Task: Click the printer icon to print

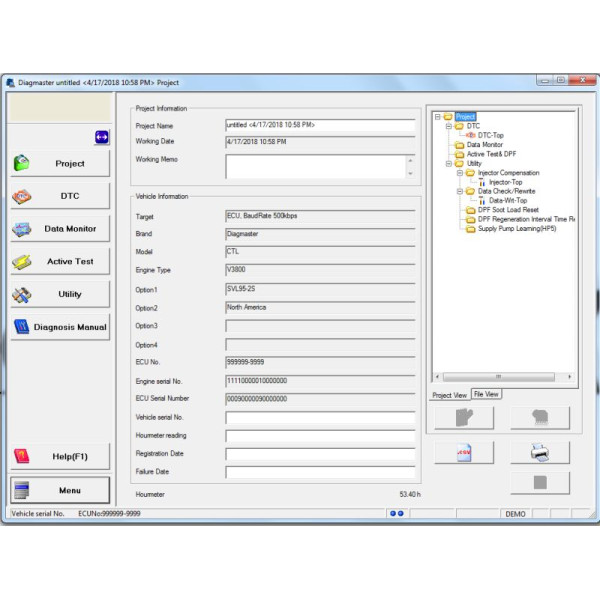Action: [540, 452]
